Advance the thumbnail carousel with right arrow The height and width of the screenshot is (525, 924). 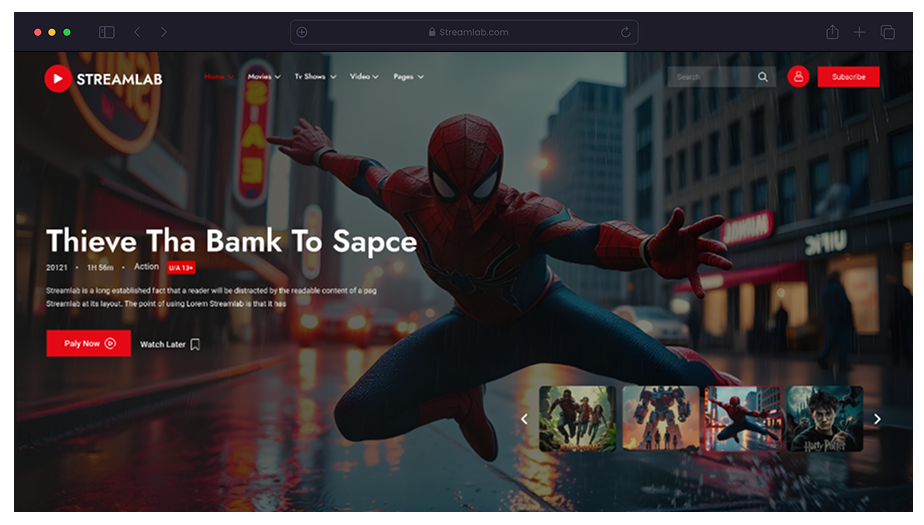coord(877,419)
